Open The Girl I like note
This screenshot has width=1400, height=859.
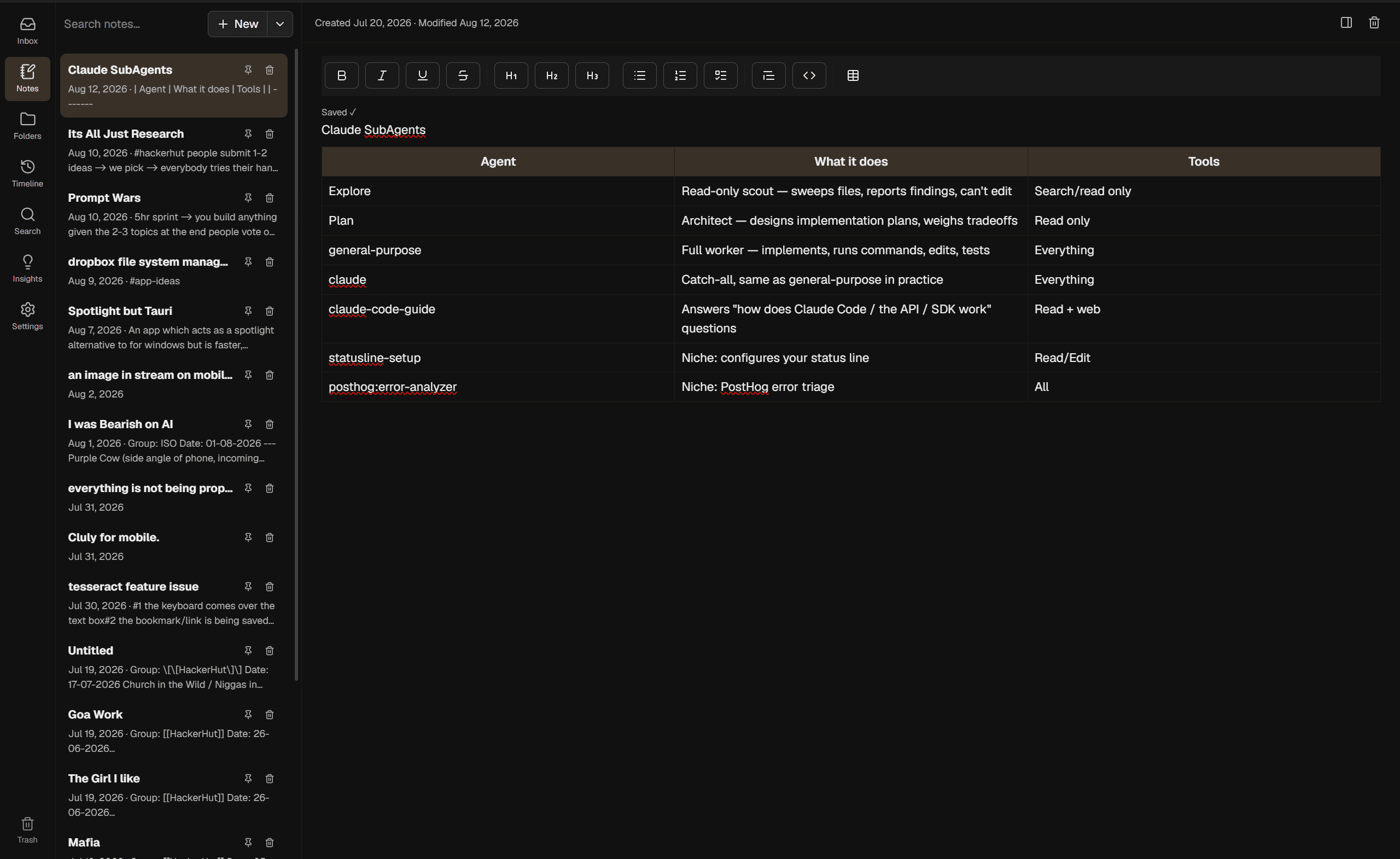point(174,795)
